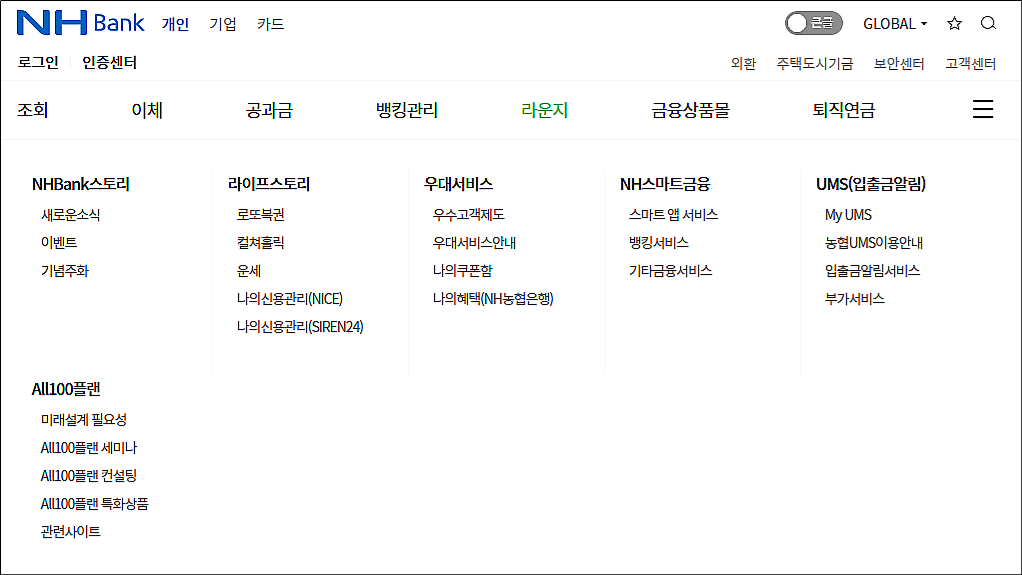Open the 뱅킹관리 main menu
The height and width of the screenshot is (575, 1022).
407,110
